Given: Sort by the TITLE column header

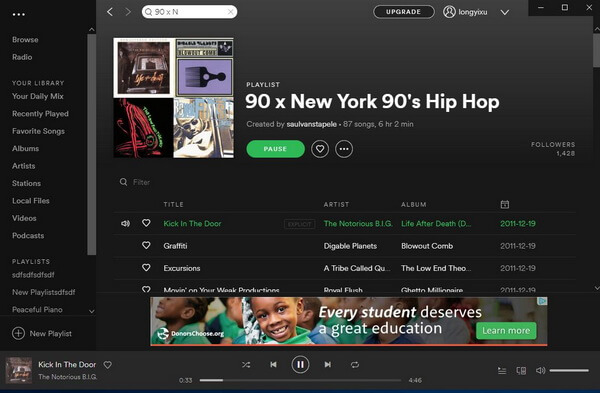Looking at the screenshot, I should click(173, 204).
